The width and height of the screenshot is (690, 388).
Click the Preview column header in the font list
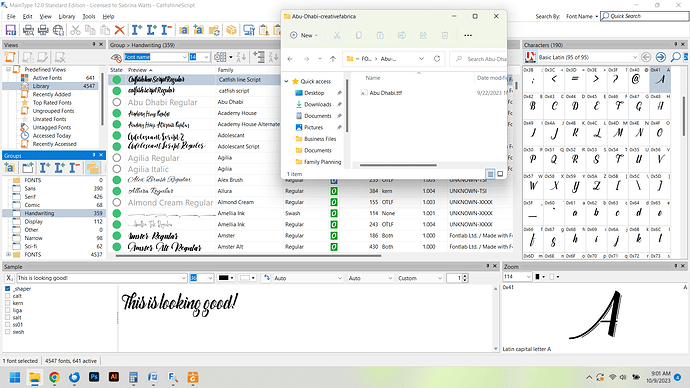pos(170,70)
